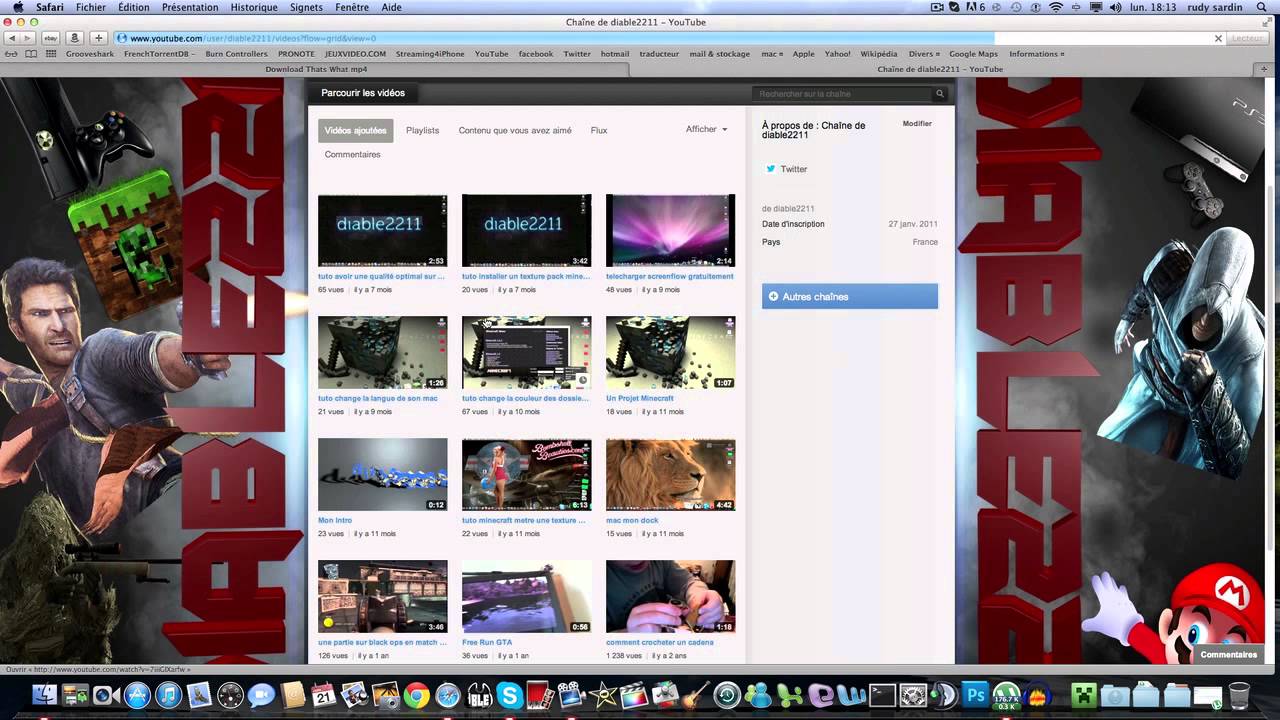This screenshot has height=720, width=1280.
Task: Click the volume icon in menu bar
Action: (1115, 7)
